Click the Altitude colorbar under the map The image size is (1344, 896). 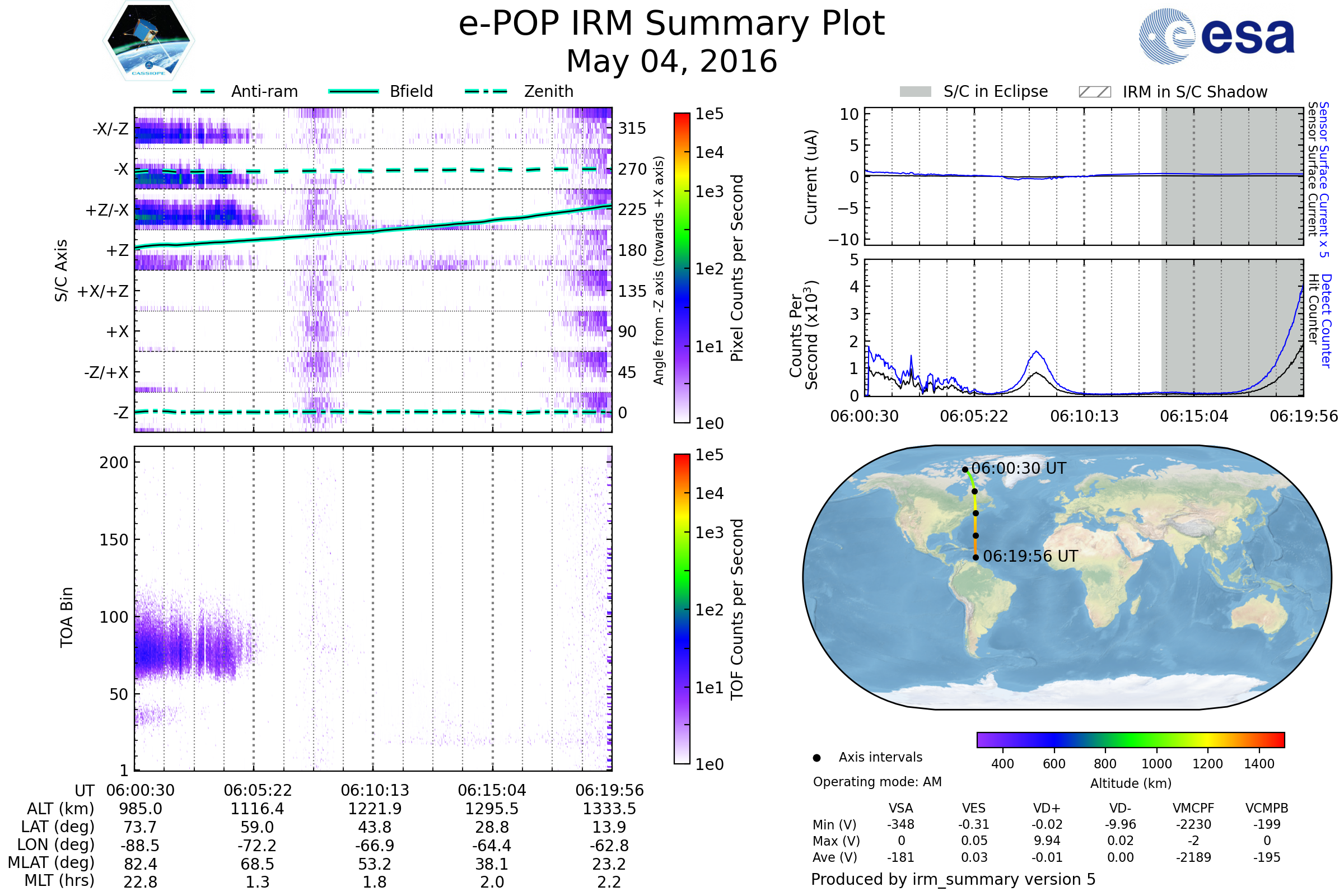pos(1130,739)
